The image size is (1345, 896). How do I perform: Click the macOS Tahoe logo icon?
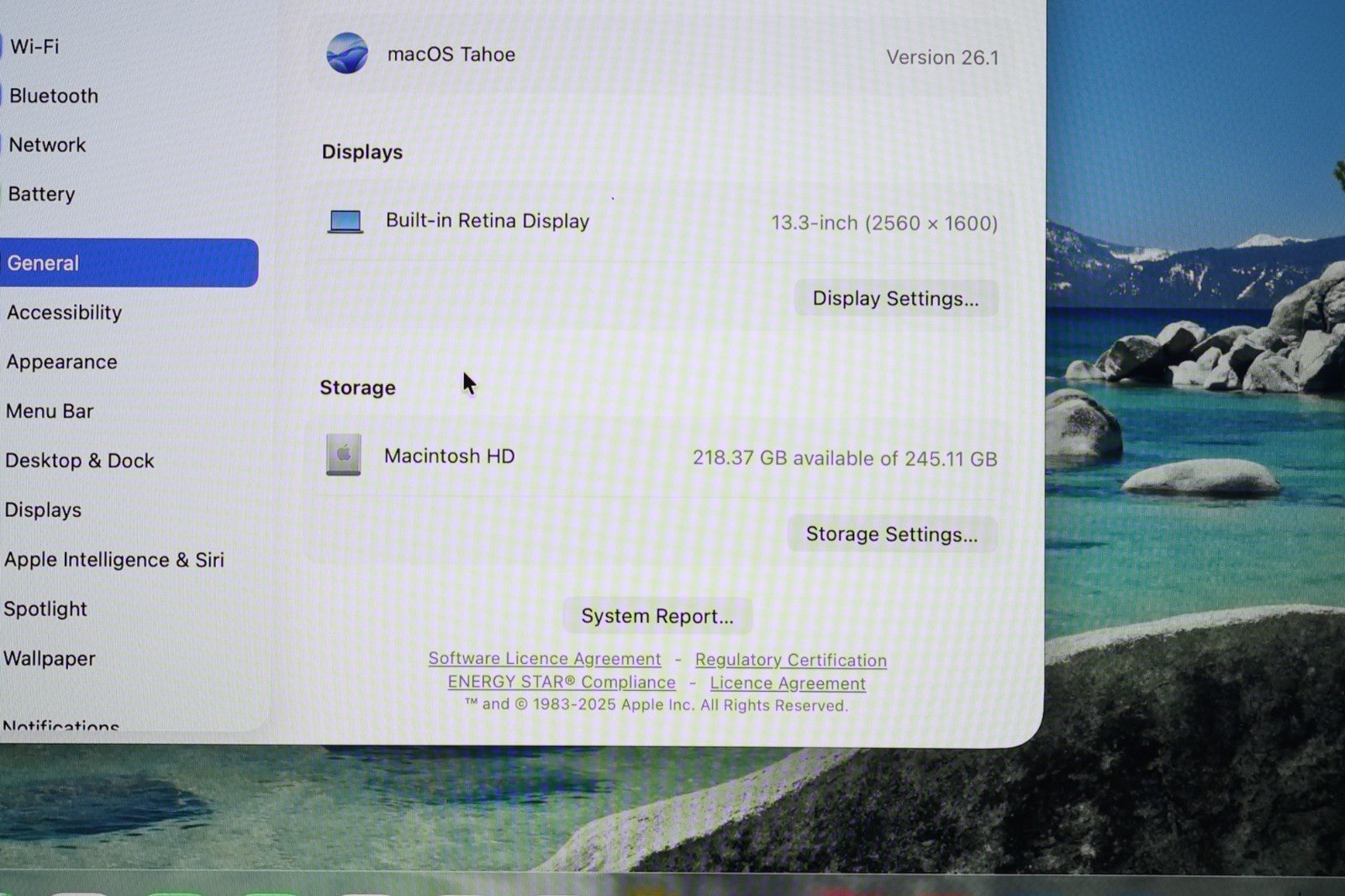(x=347, y=54)
